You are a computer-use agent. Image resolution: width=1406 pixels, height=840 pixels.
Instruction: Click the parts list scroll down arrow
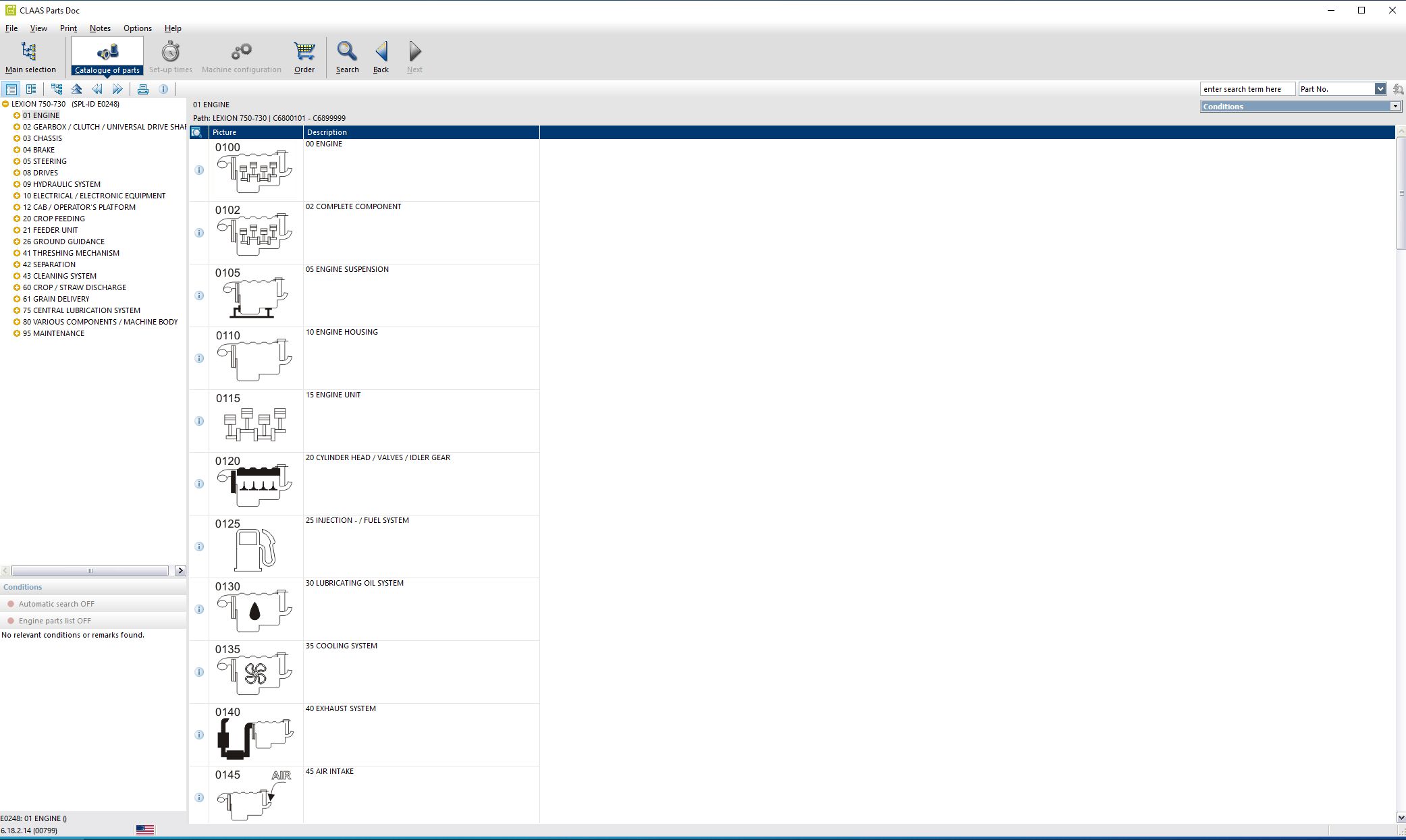[1401, 817]
